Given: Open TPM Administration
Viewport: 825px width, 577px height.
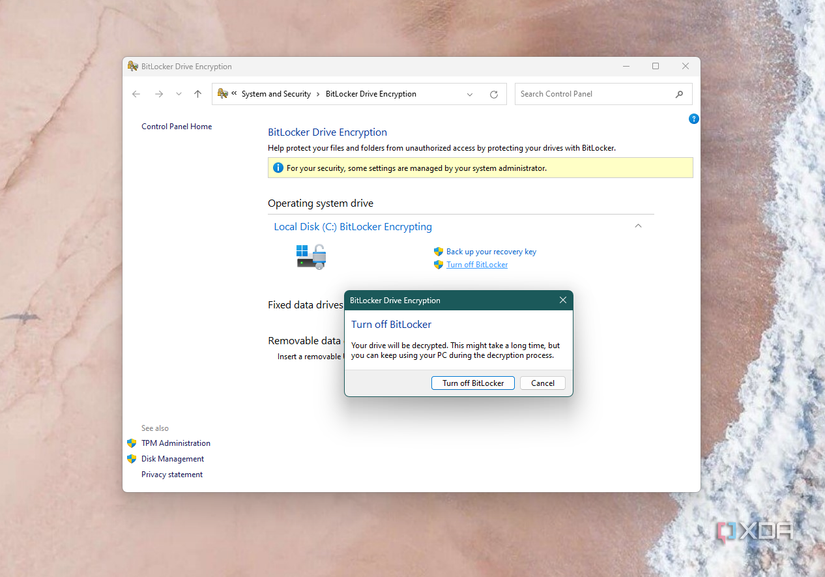Looking at the screenshot, I should pos(176,443).
